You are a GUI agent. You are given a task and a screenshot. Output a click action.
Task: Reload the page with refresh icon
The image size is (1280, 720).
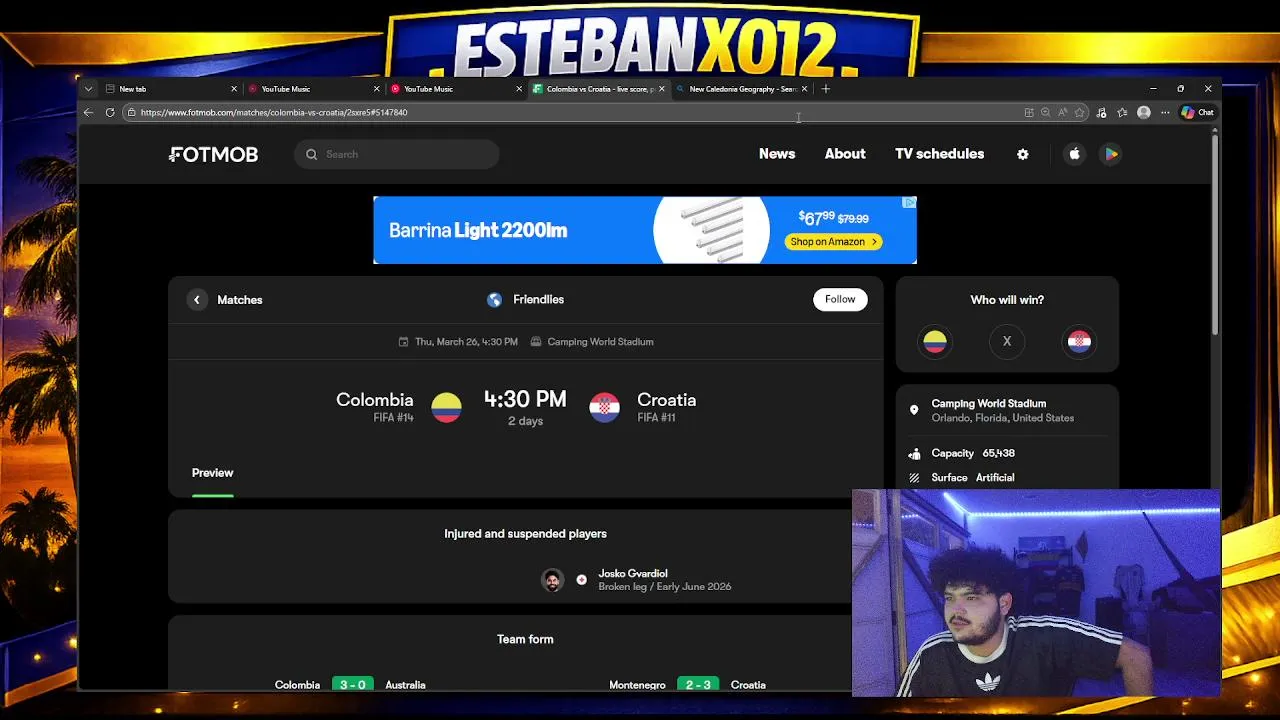tap(110, 112)
